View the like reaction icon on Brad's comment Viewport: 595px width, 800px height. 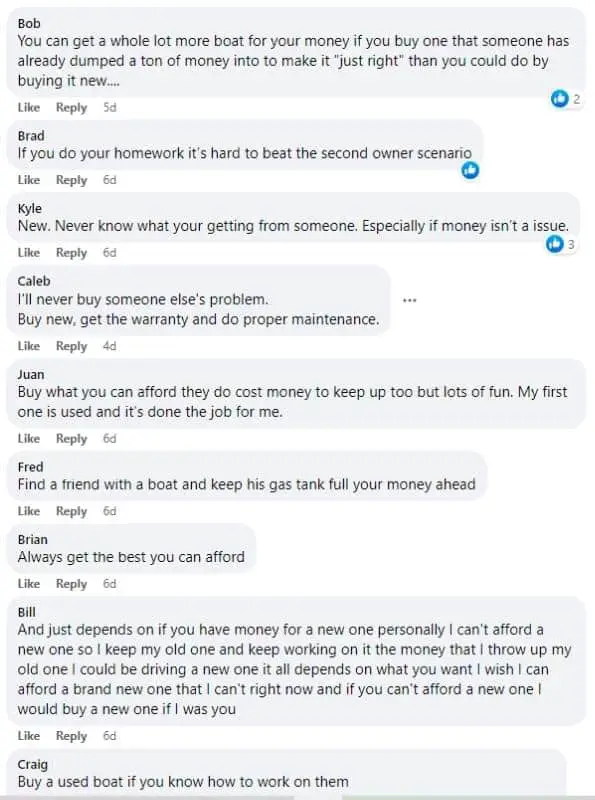(470, 170)
